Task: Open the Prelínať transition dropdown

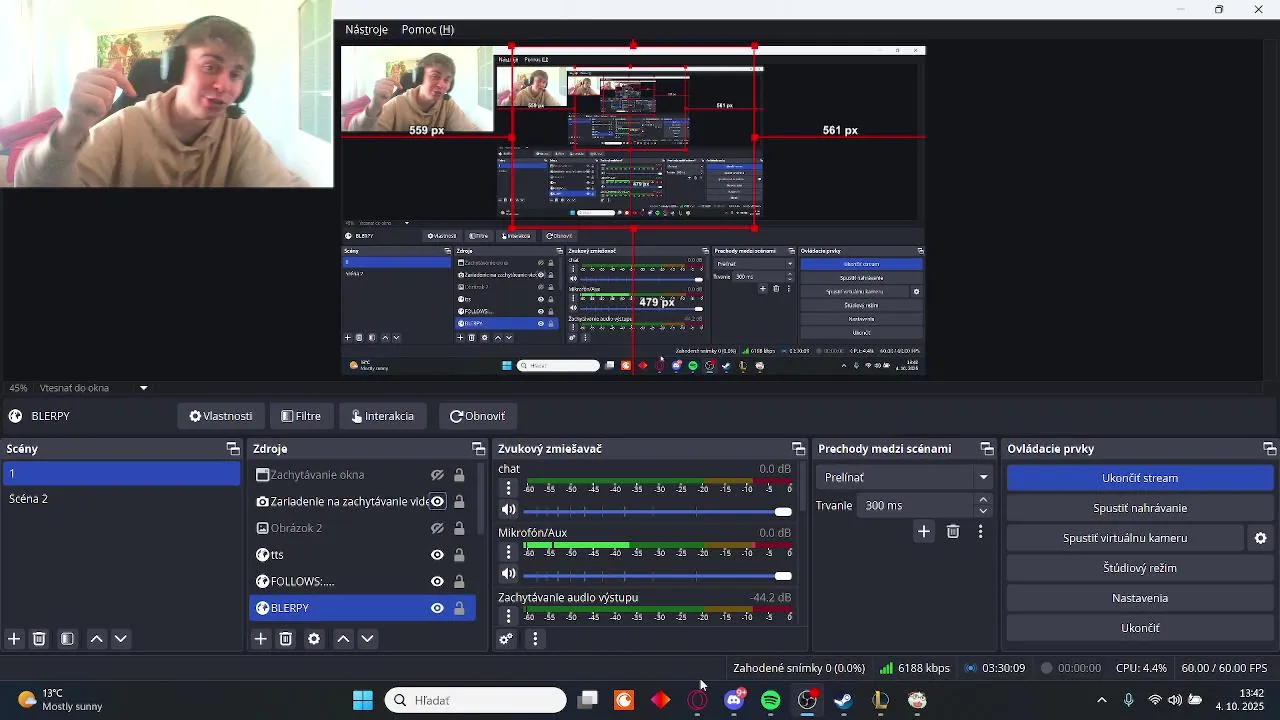Action: (905, 478)
